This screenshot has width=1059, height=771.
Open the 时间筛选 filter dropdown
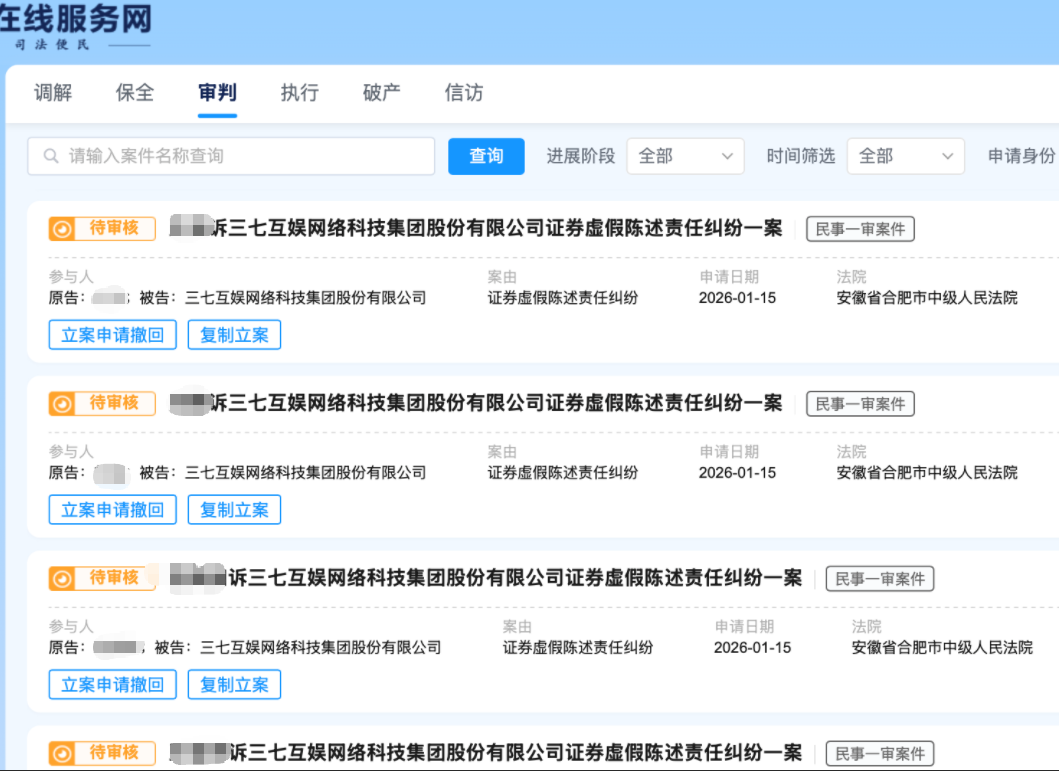tap(905, 156)
